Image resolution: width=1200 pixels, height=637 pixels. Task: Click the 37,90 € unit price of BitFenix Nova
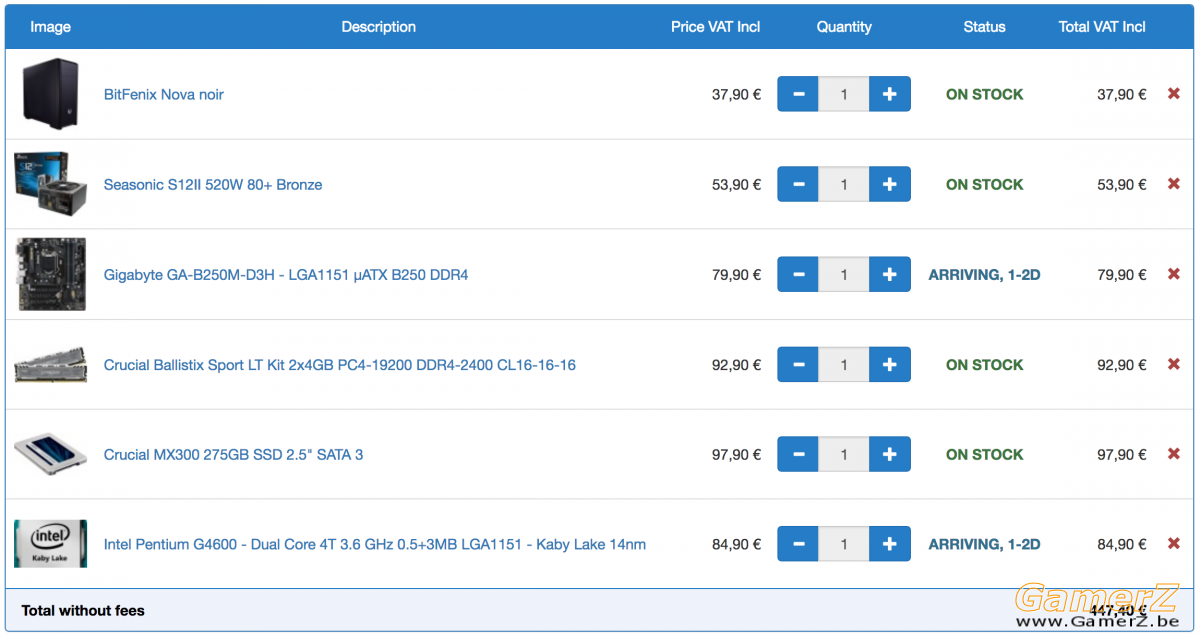click(x=737, y=94)
